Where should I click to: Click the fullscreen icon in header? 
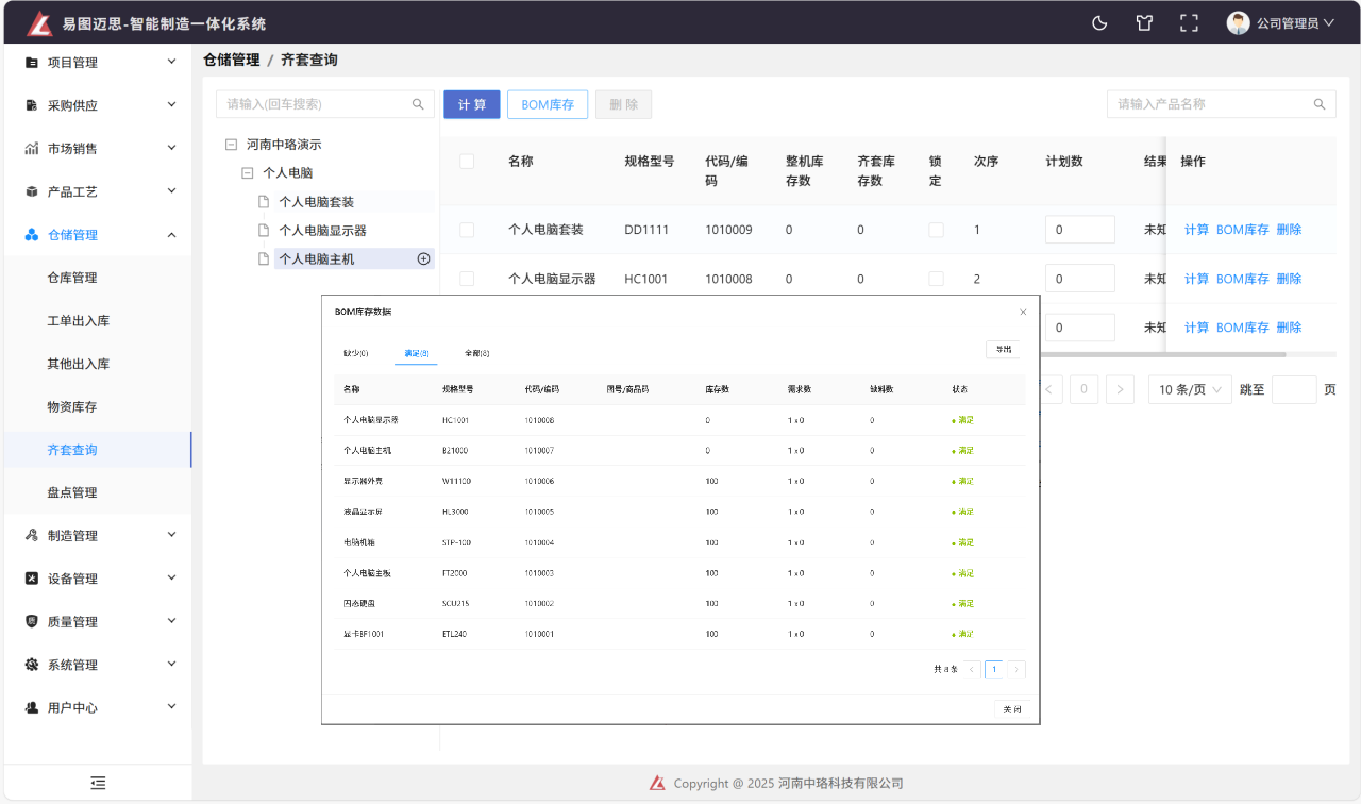[x=1189, y=23]
